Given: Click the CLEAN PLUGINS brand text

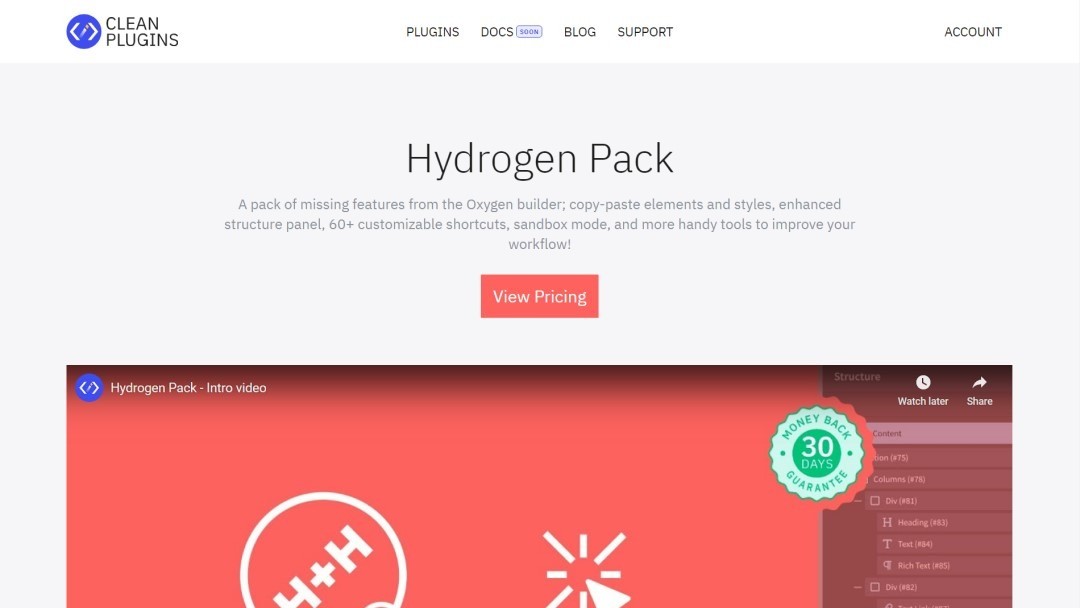Looking at the screenshot, I should (x=142, y=32).
